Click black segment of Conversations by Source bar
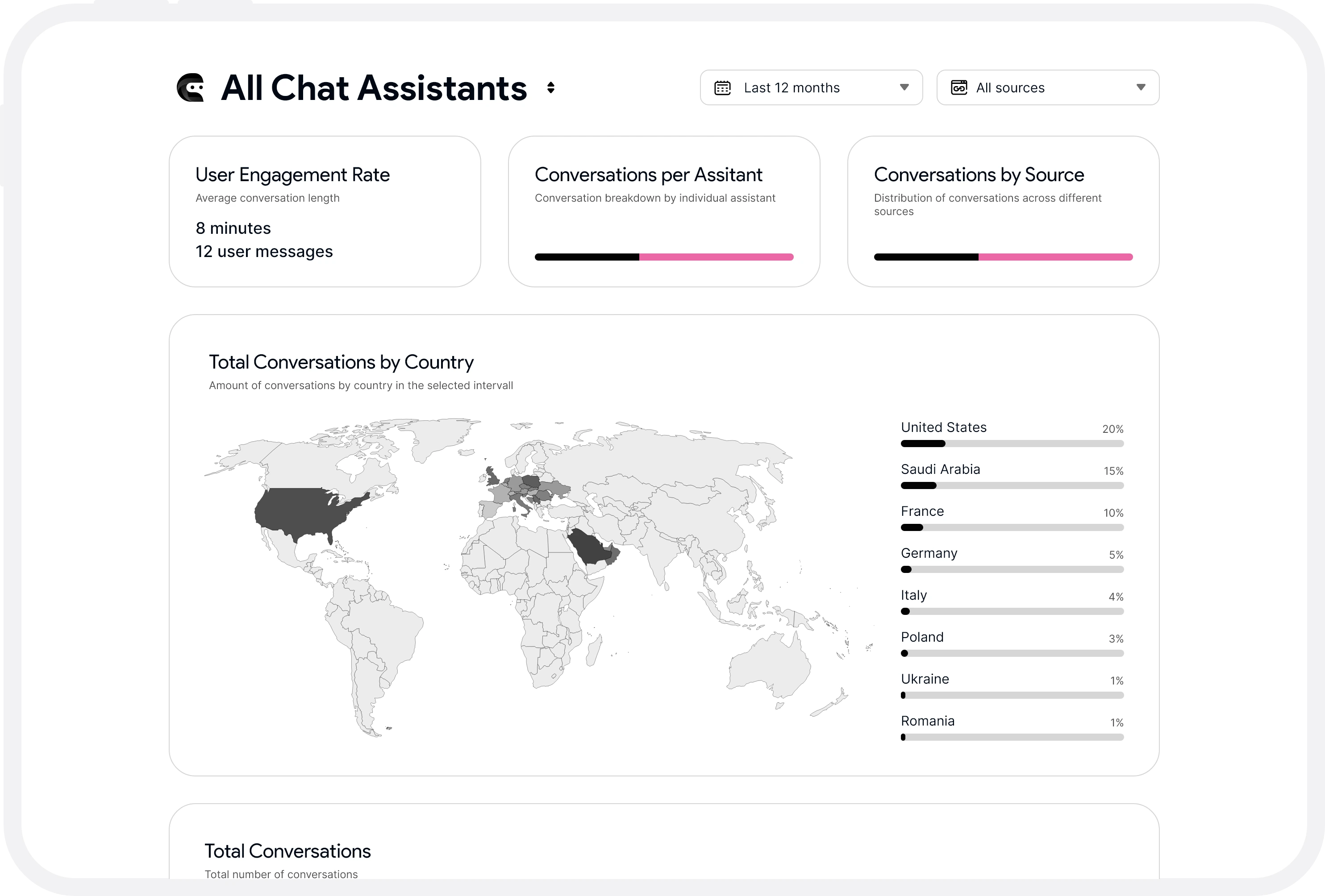The width and height of the screenshot is (1325, 896). (926, 257)
